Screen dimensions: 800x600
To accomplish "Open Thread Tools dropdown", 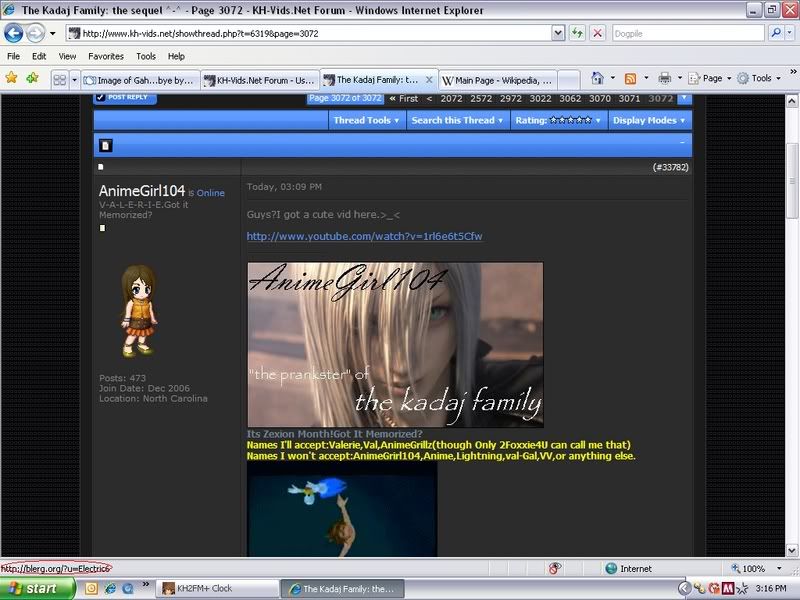I will (366, 120).
